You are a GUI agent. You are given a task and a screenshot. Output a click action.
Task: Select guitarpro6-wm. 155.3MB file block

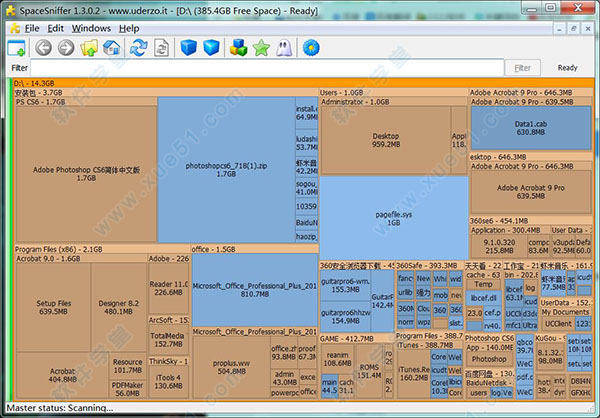(345, 286)
